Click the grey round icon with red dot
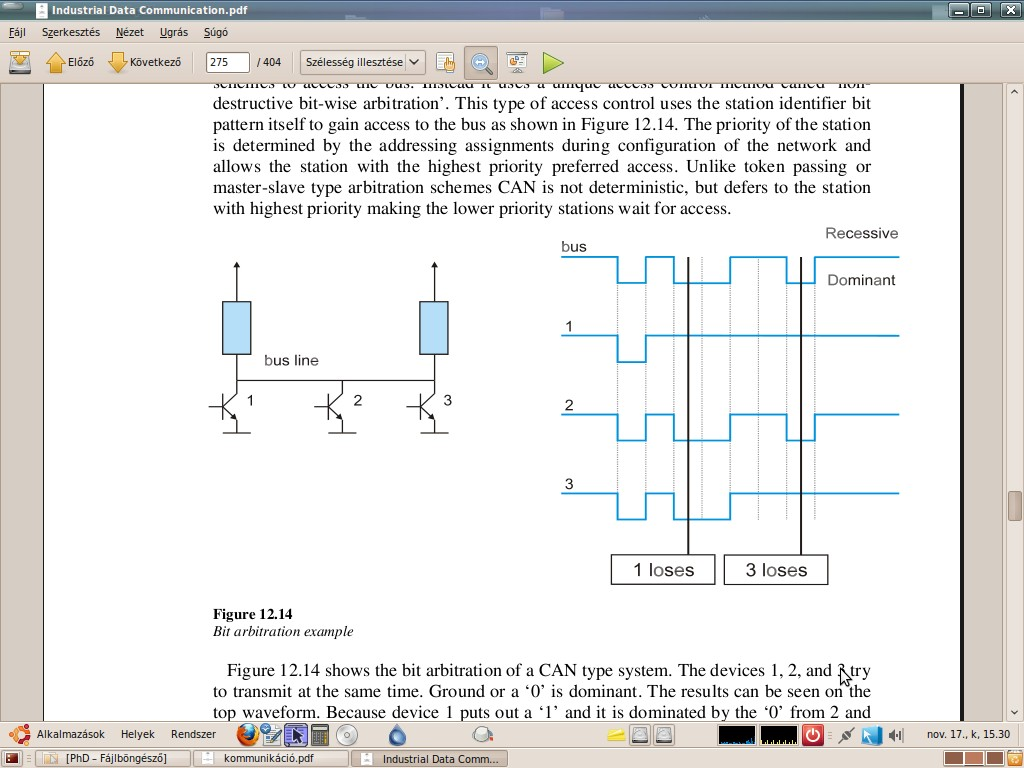 [482, 735]
